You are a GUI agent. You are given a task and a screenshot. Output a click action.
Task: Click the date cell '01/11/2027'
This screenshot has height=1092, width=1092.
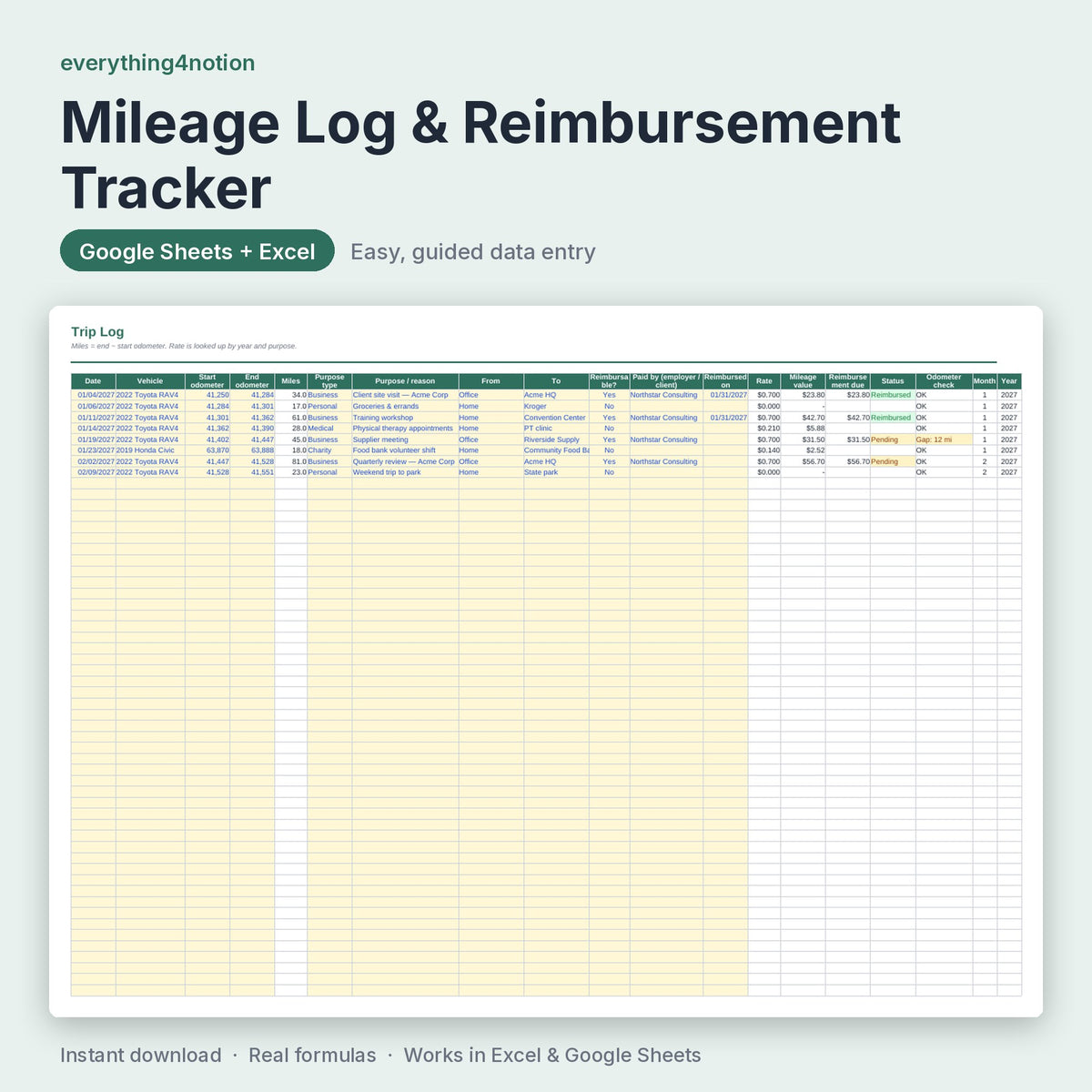93,418
